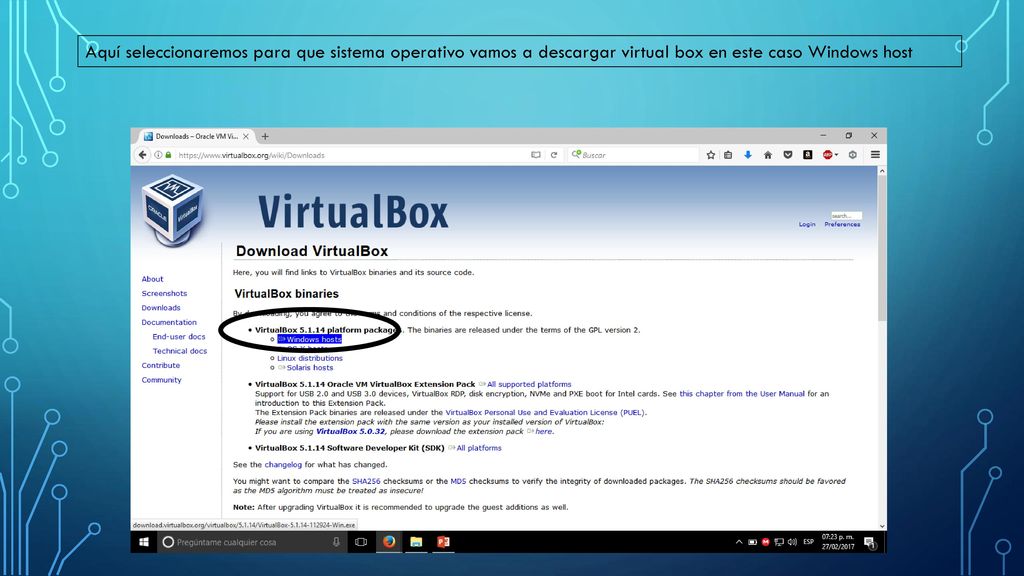Click the battery icon in system tray
Image resolution: width=1024 pixels, height=576 pixels.
coord(752,542)
